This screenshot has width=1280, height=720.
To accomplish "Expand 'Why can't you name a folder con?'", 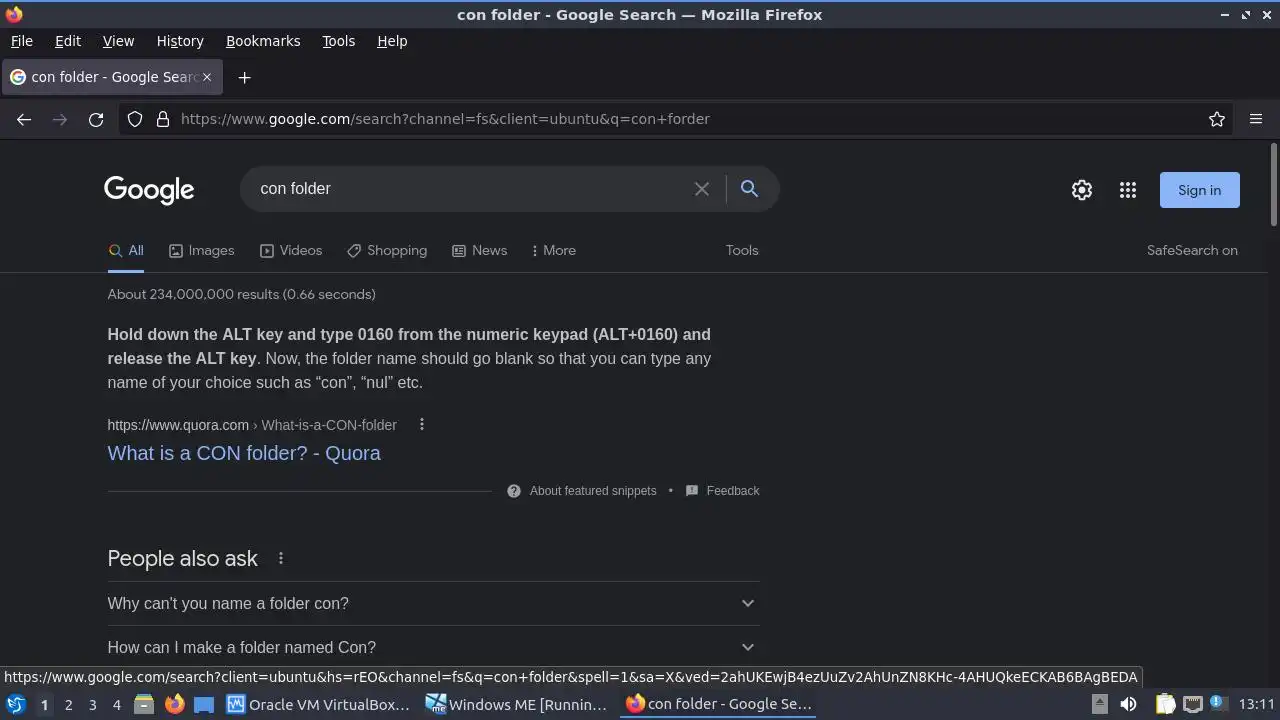I will (x=433, y=603).
